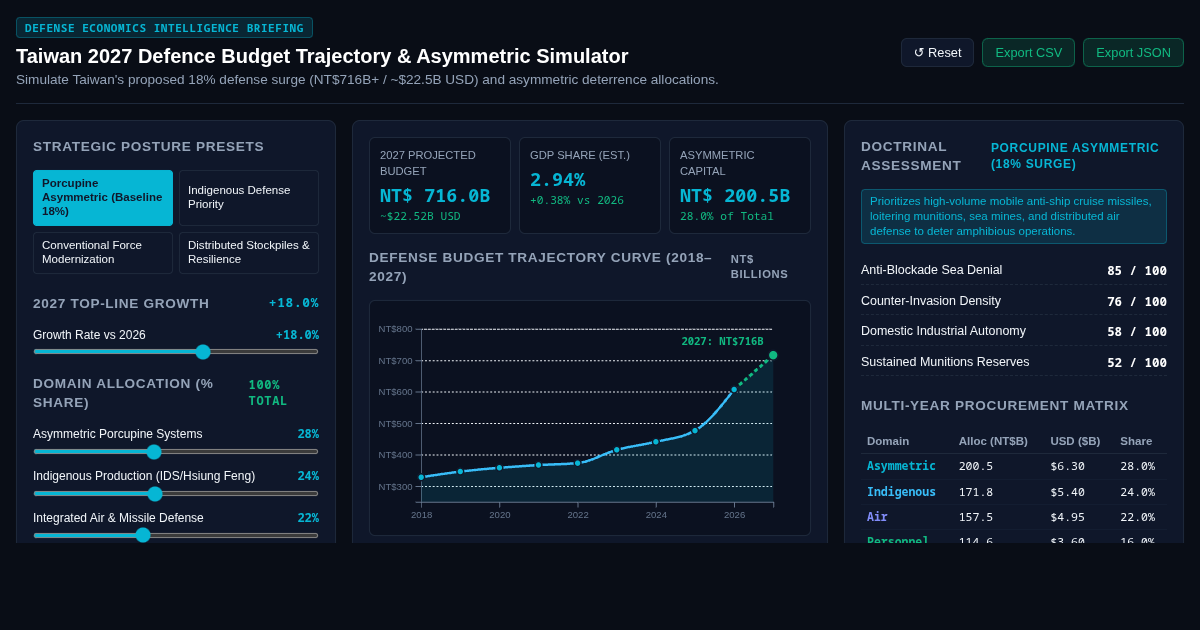Click the Air domain table row

[1014, 517]
